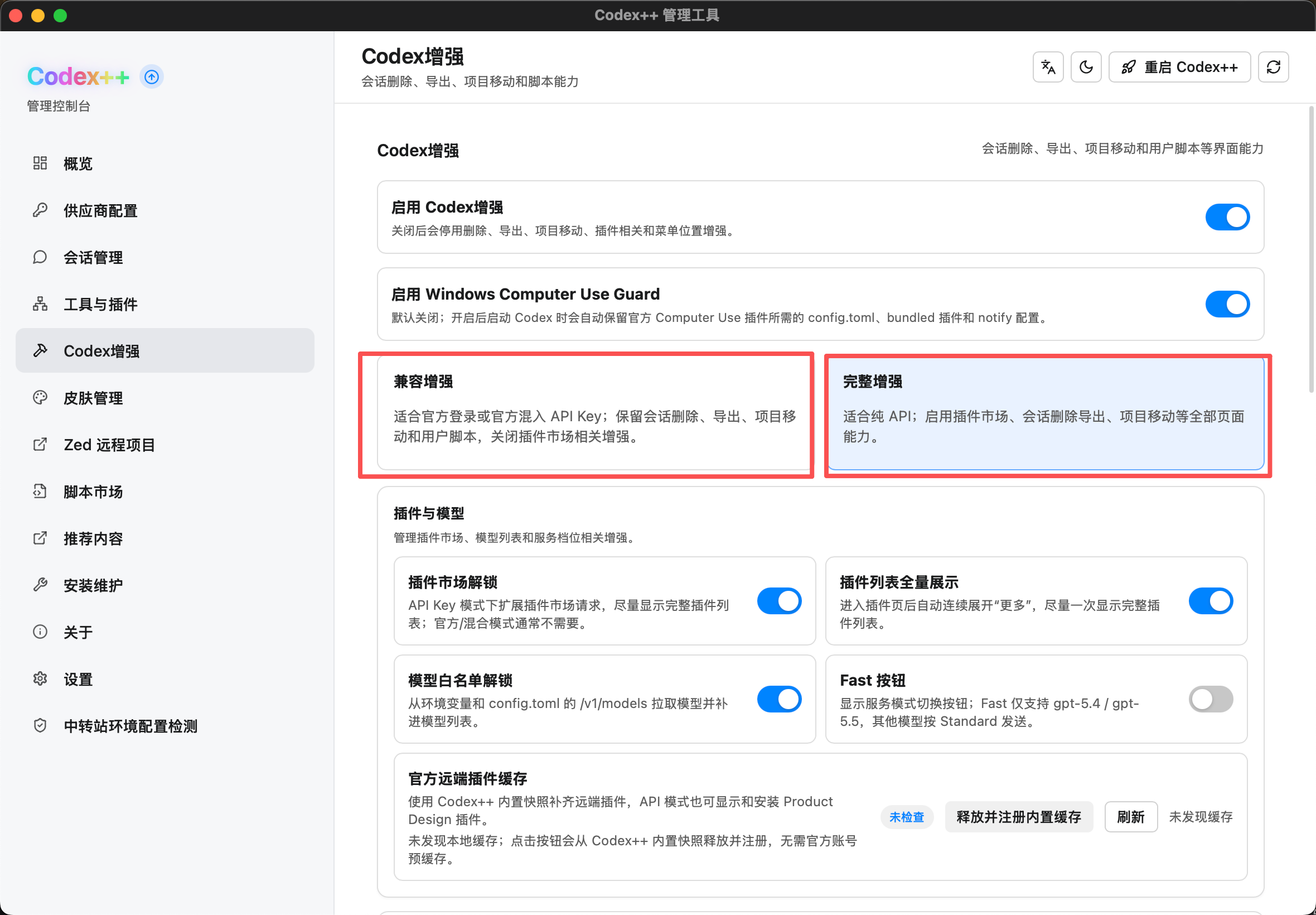This screenshot has width=1316, height=915.
Task: Click the info icon beside 关于
Action: pos(40,632)
